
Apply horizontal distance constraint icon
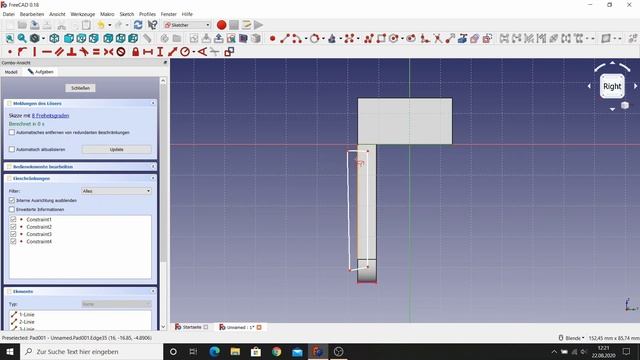148,52
